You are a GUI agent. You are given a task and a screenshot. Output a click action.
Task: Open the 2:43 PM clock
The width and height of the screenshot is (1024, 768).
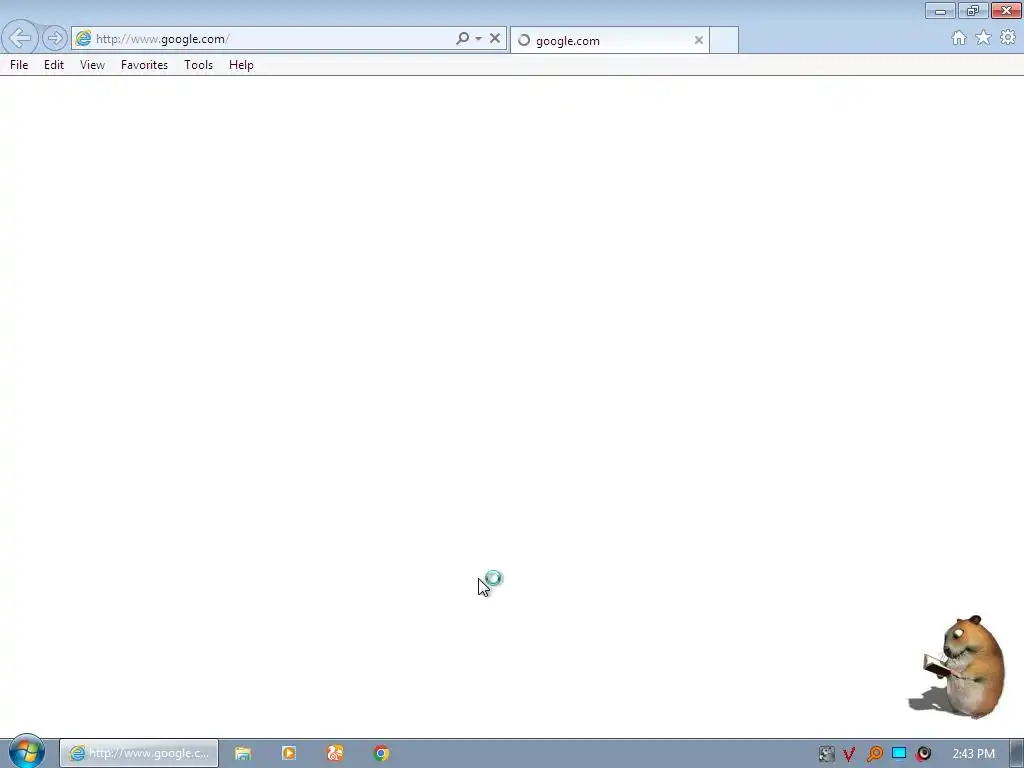coord(974,754)
